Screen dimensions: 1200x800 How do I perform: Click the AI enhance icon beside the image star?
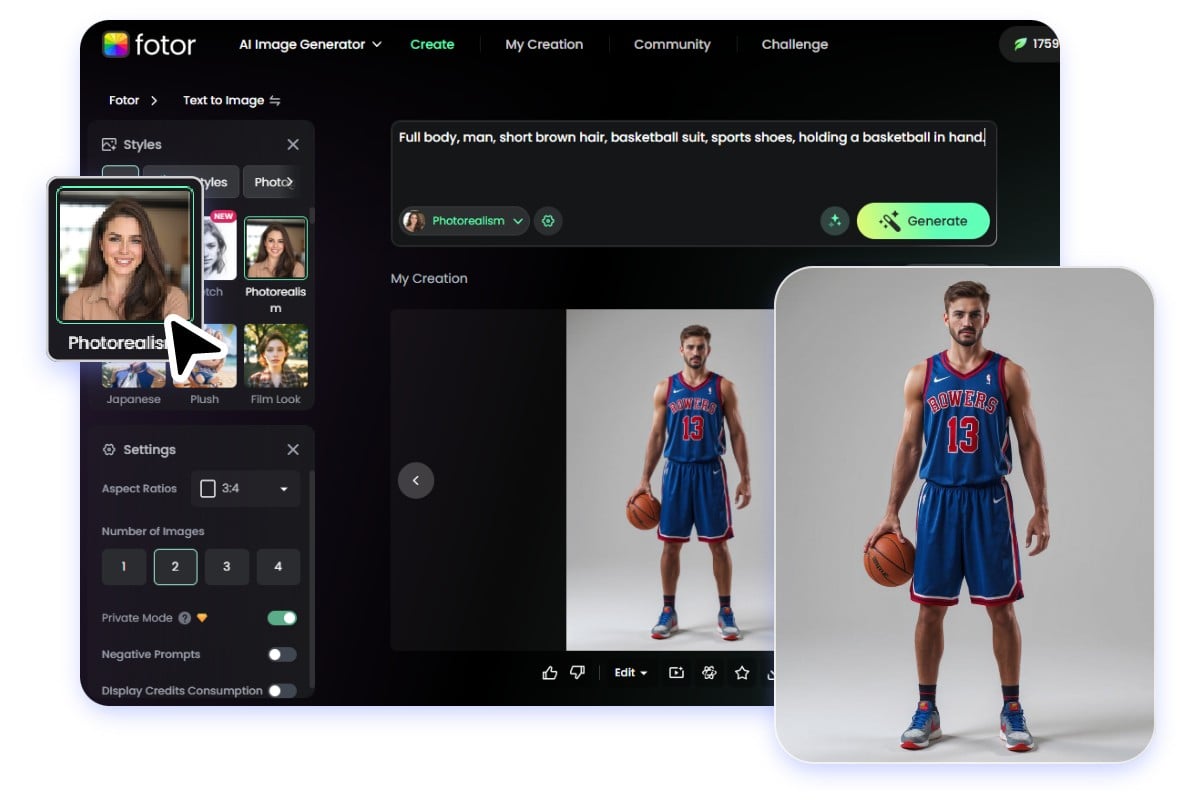(x=709, y=673)
